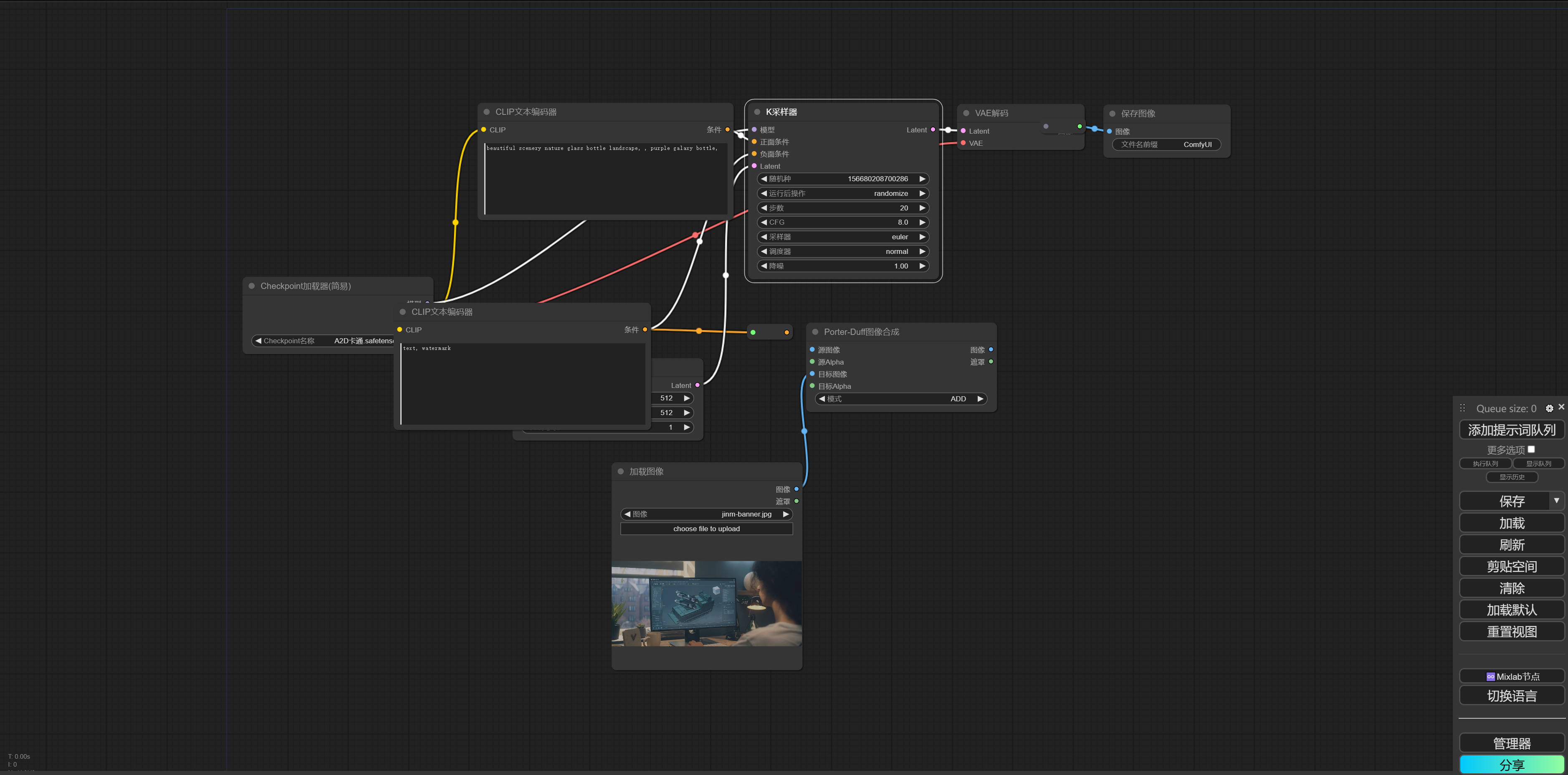Click collapse dot on Porter-Duff图像合成 node

click(x=815, y=332)
